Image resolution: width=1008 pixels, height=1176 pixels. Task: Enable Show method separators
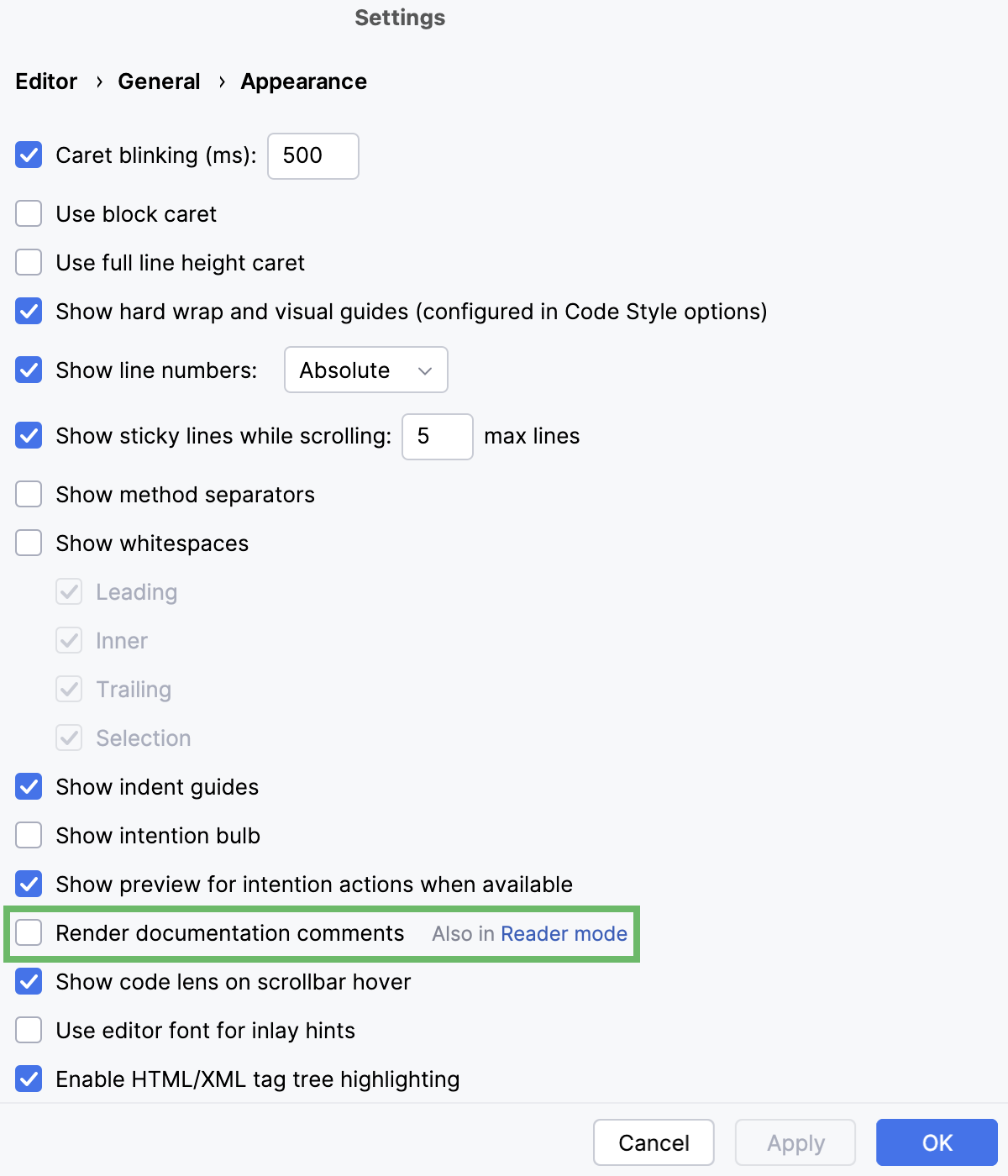coord(28,494)
